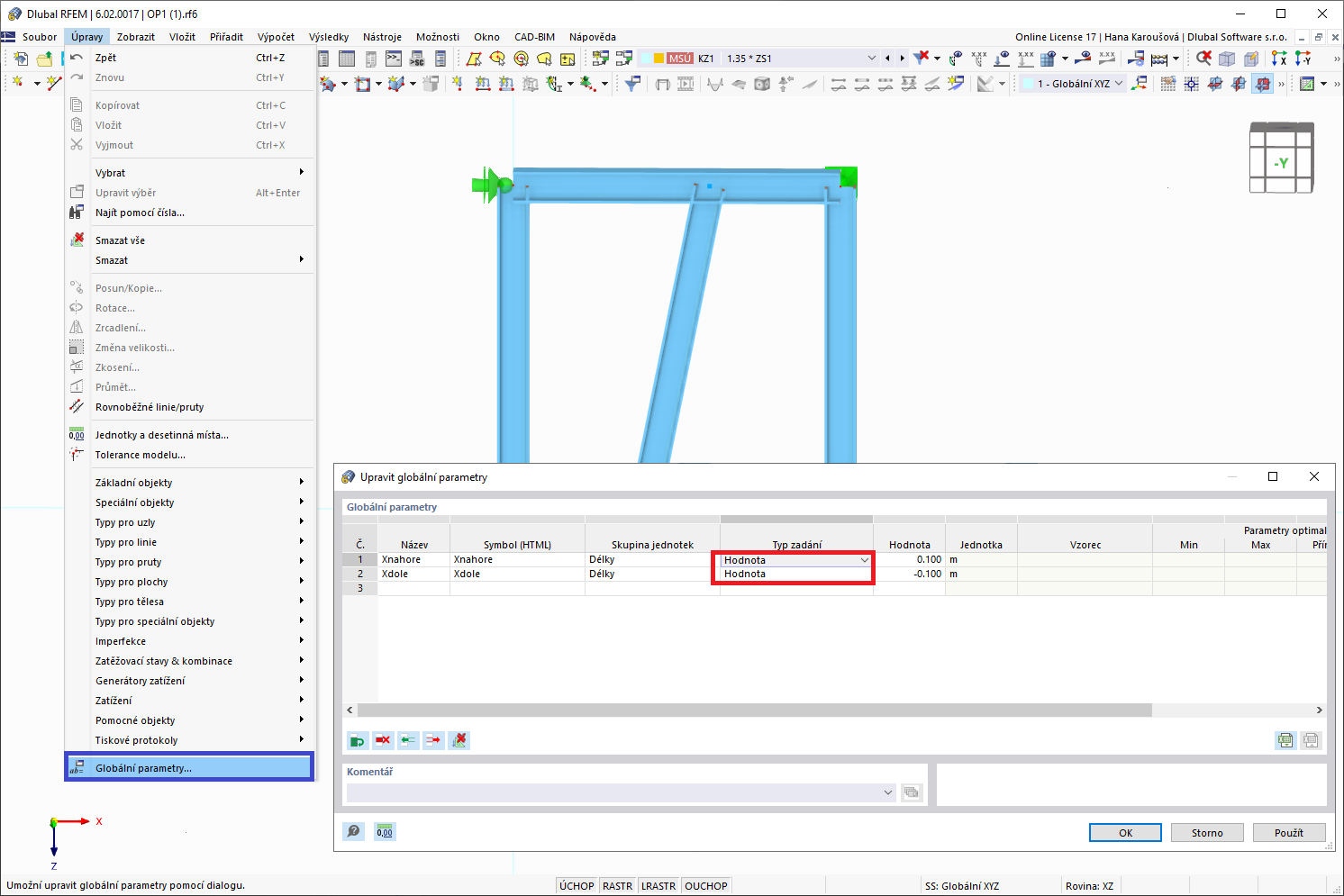The height and width of the screenshot is (896, 1344).
Task: Click the results filter funnel icon
Action: (x=633, y=84)
